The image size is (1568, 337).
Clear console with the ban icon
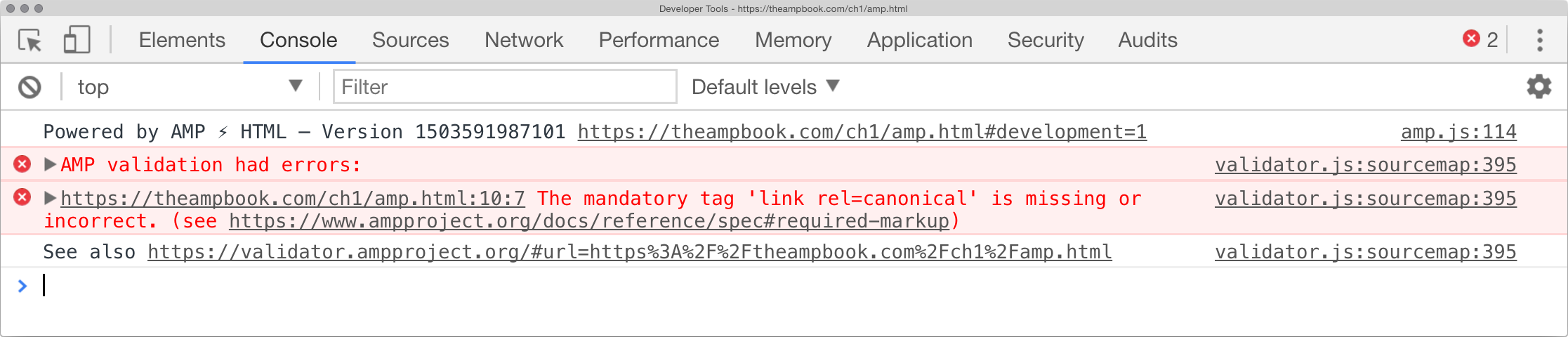(x=29, y=87)
